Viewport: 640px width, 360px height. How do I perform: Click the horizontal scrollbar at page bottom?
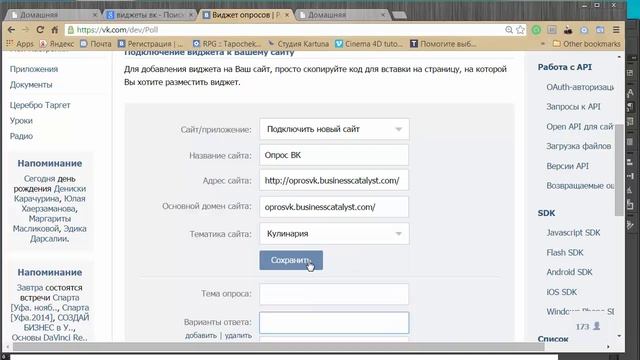(278, 347)
